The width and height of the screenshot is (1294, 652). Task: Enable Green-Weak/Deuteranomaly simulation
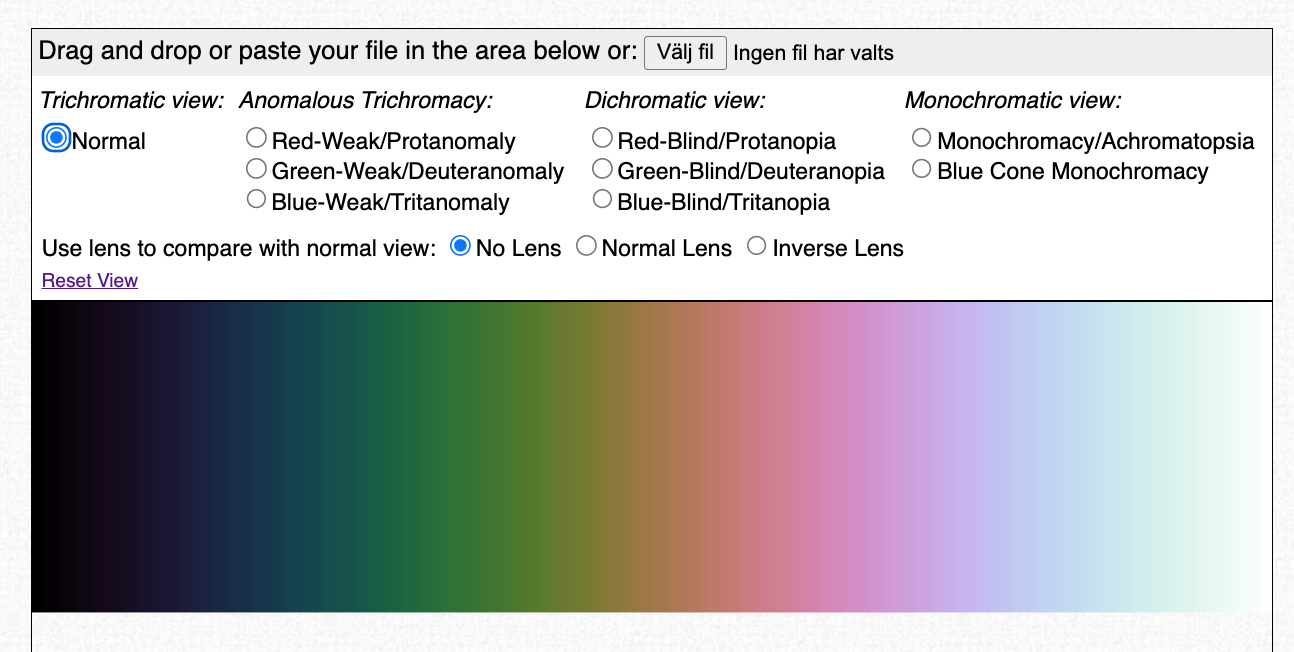tap(257, 168)
